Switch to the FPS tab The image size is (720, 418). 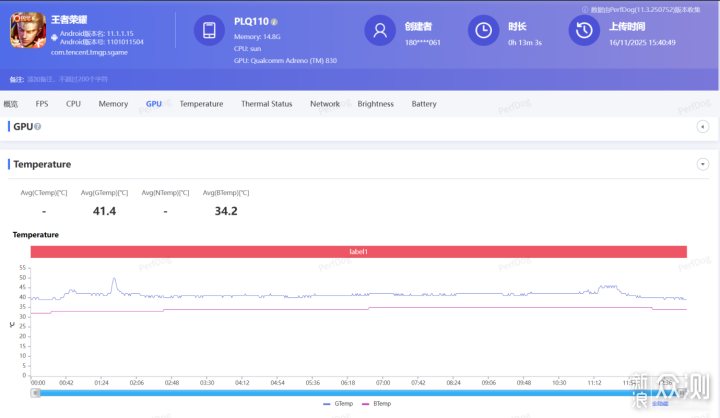point(42,104)
